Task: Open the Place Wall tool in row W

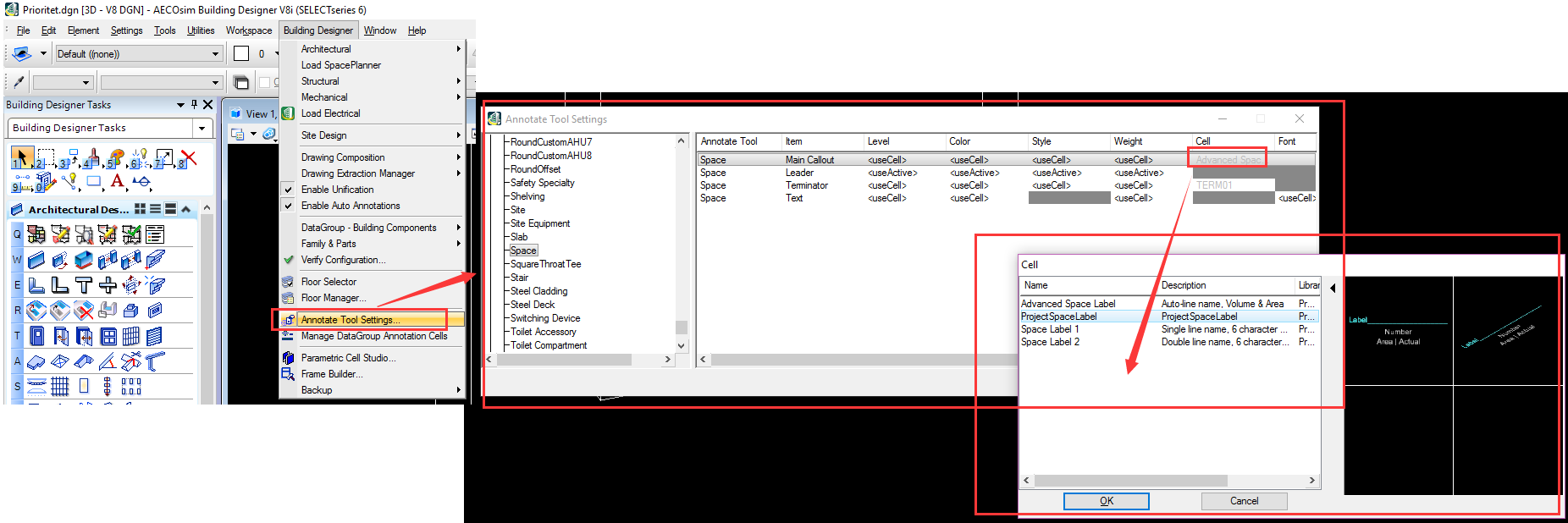Action: click(x=36, y=260)
